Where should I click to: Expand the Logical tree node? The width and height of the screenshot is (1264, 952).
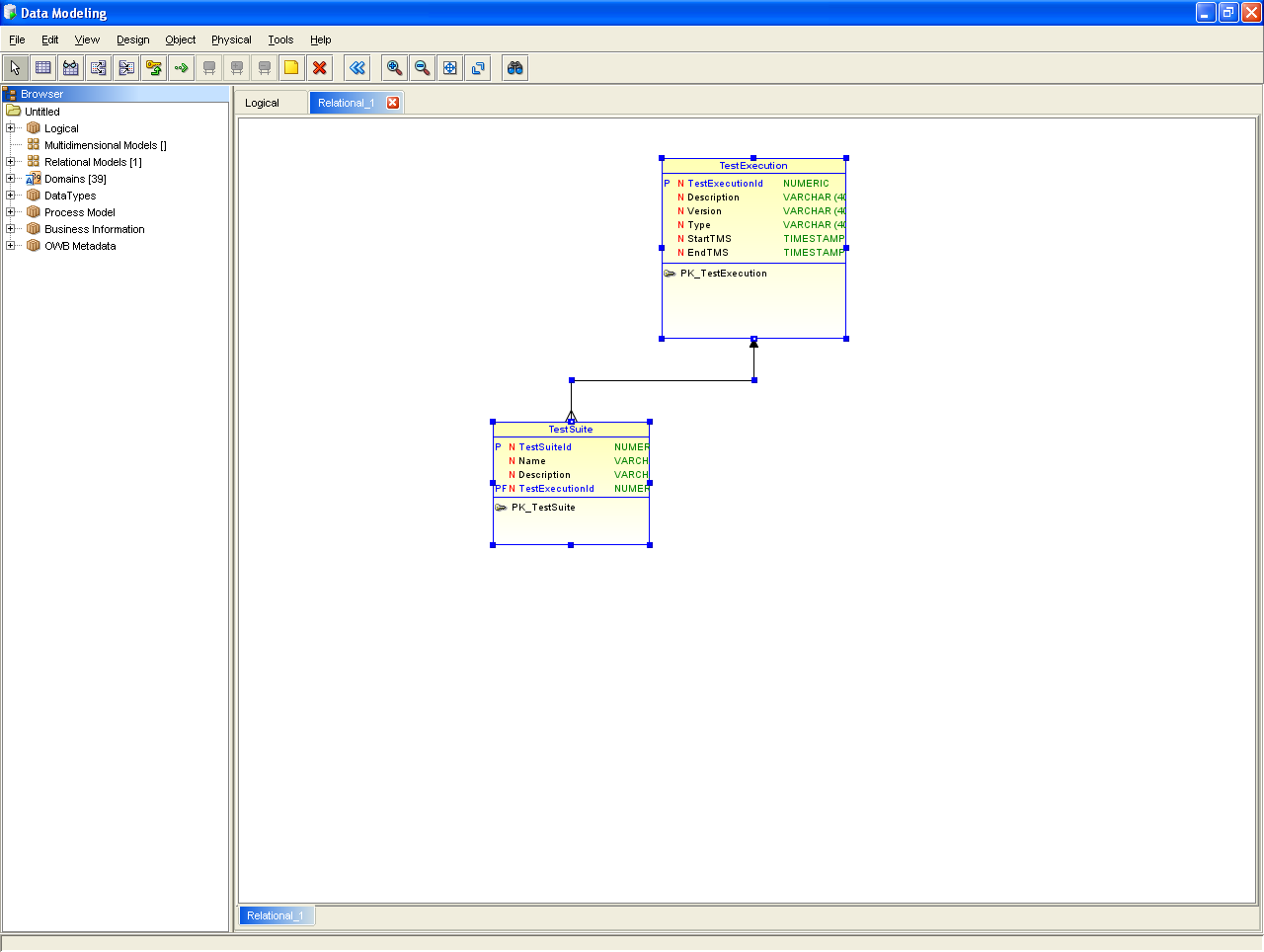9,127
